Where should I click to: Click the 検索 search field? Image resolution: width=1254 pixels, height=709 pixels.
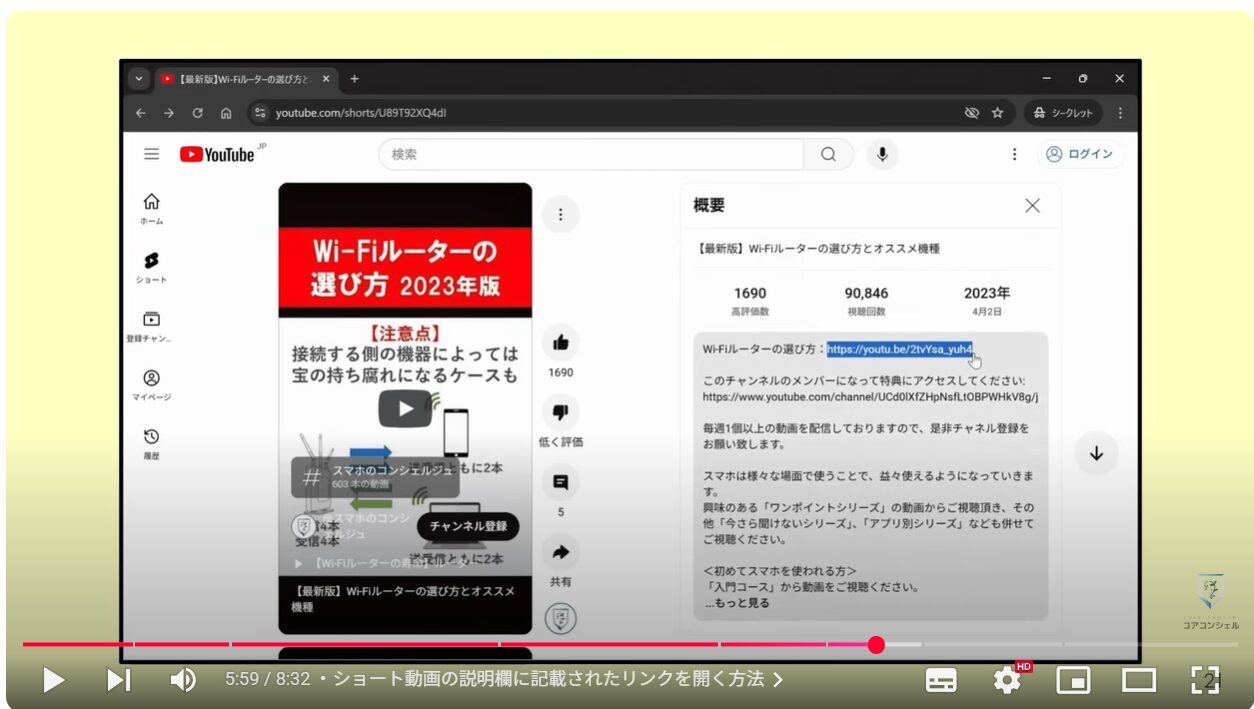pos(590,154)
